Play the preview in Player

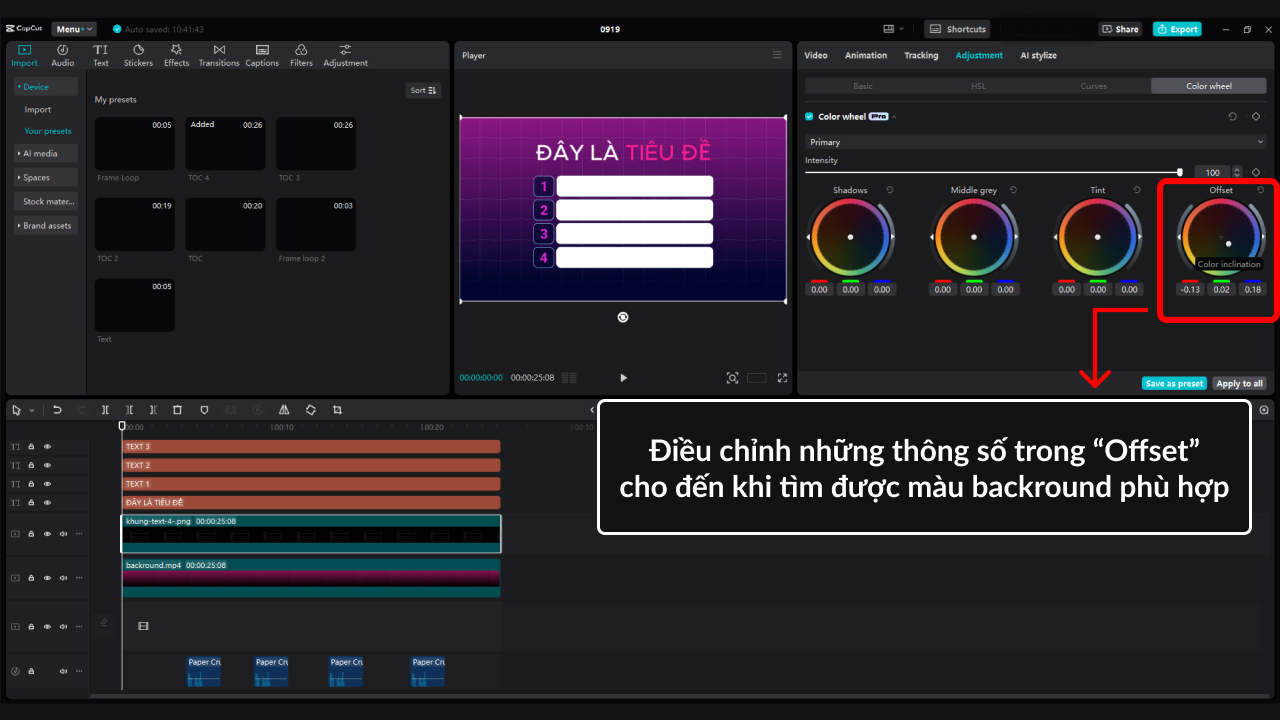tap(623, 378)
